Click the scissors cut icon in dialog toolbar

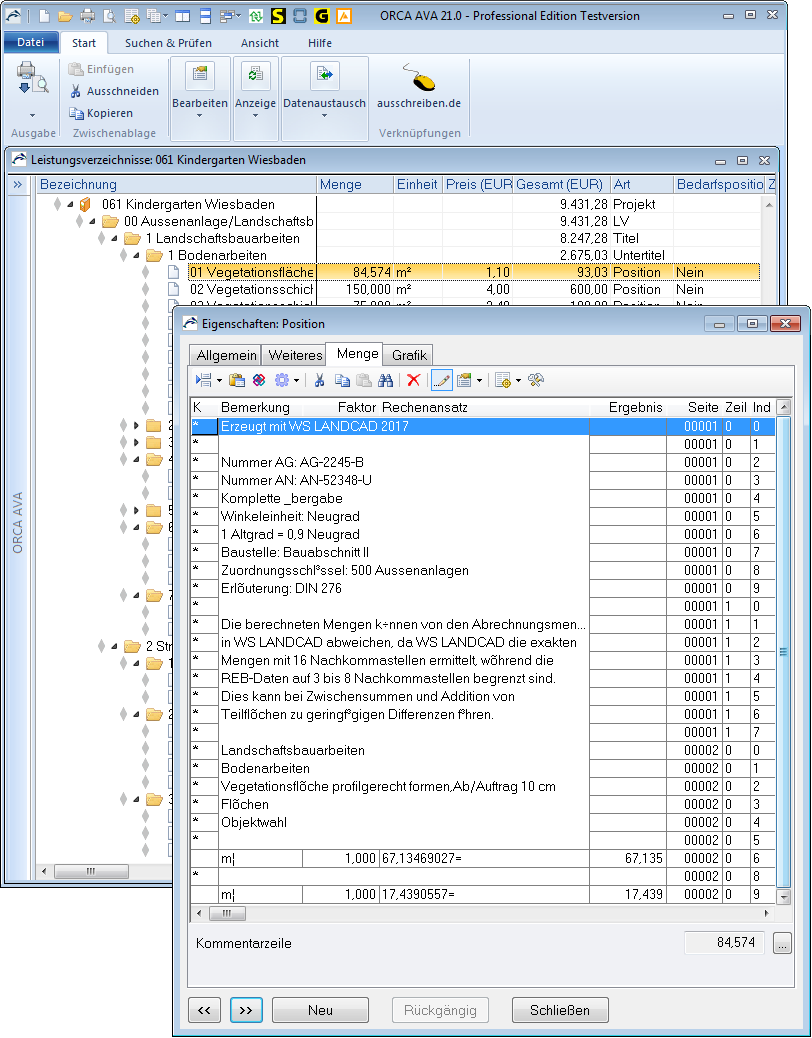click(319, 380)
